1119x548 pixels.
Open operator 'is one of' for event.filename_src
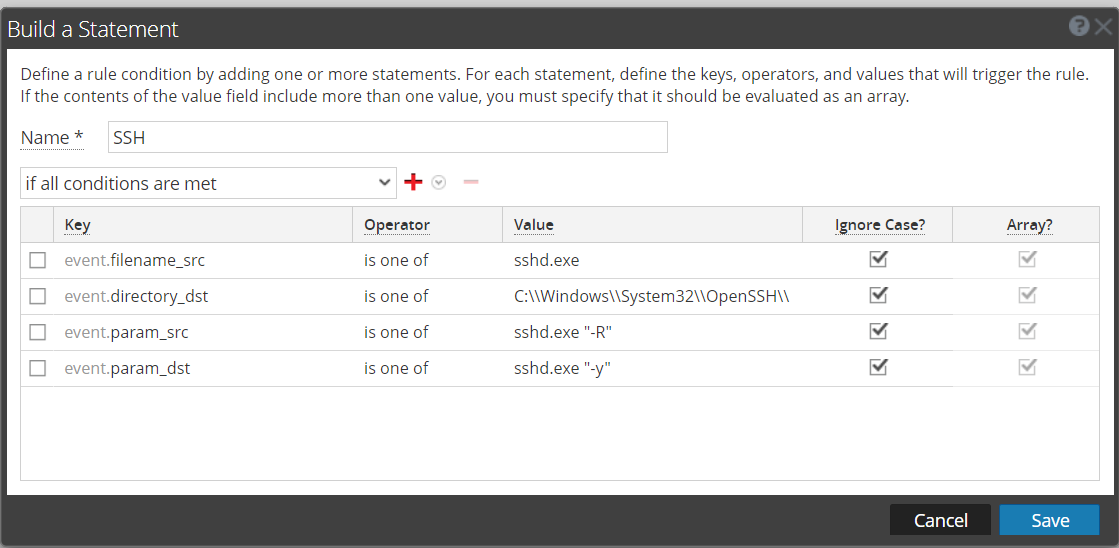tap(396, 260)
